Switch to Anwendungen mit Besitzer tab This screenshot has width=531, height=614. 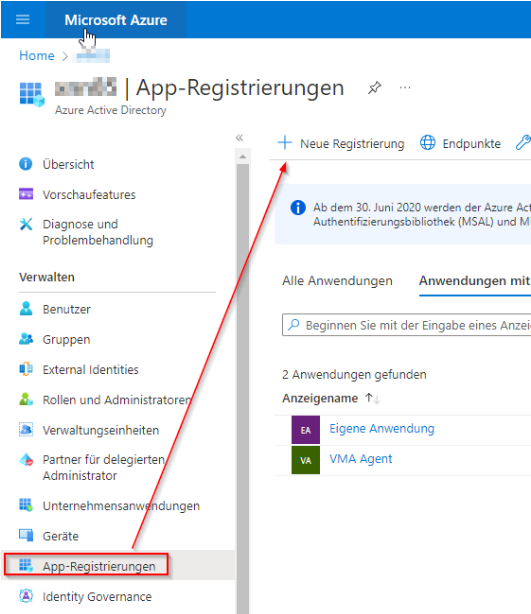click(x=475, y=281)
